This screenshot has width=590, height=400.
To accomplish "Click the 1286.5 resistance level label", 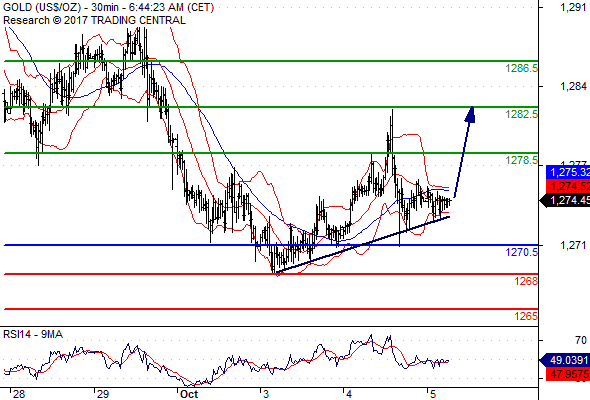I will click(522, 68).
